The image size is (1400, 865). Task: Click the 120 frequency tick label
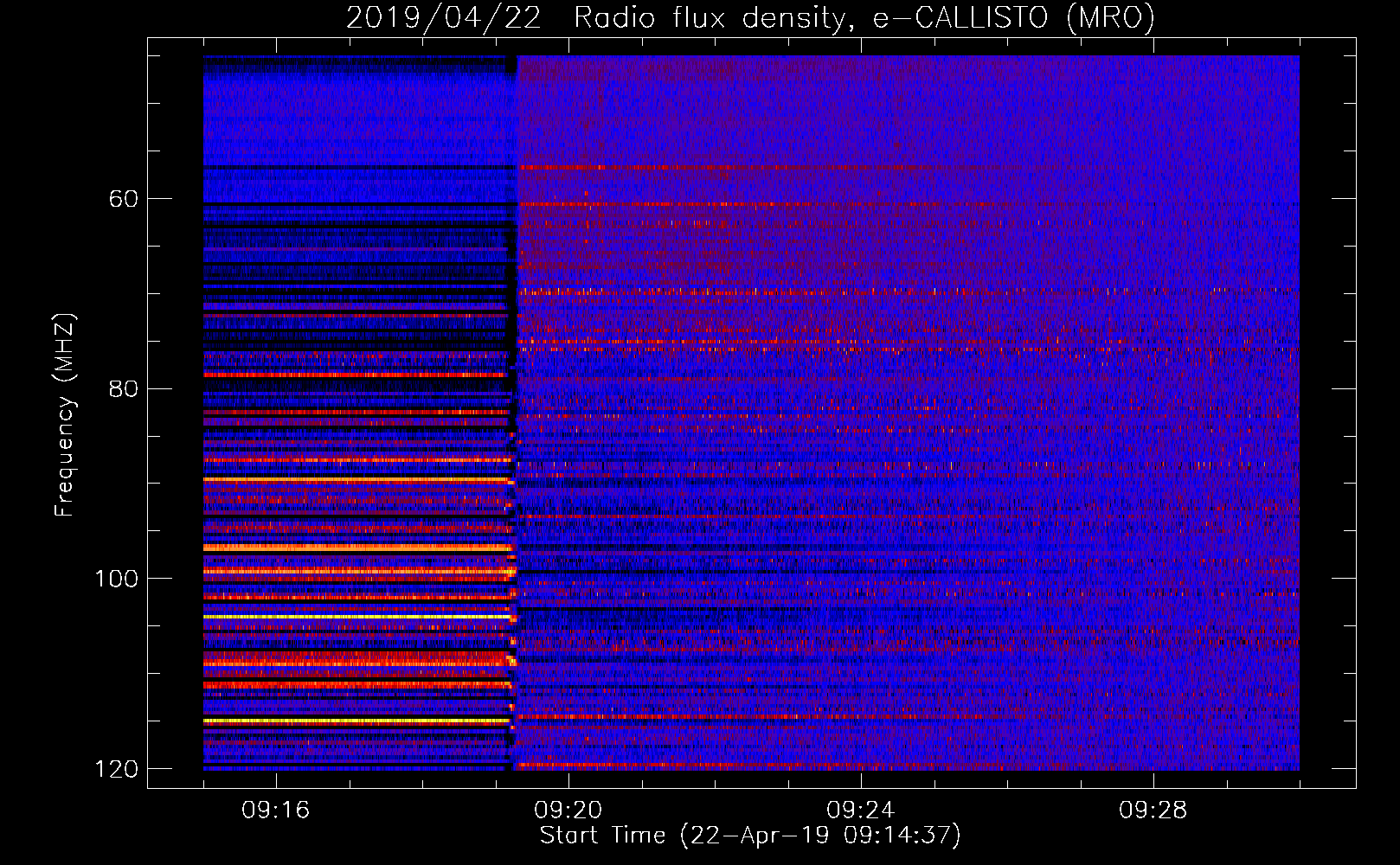(116, 769)
